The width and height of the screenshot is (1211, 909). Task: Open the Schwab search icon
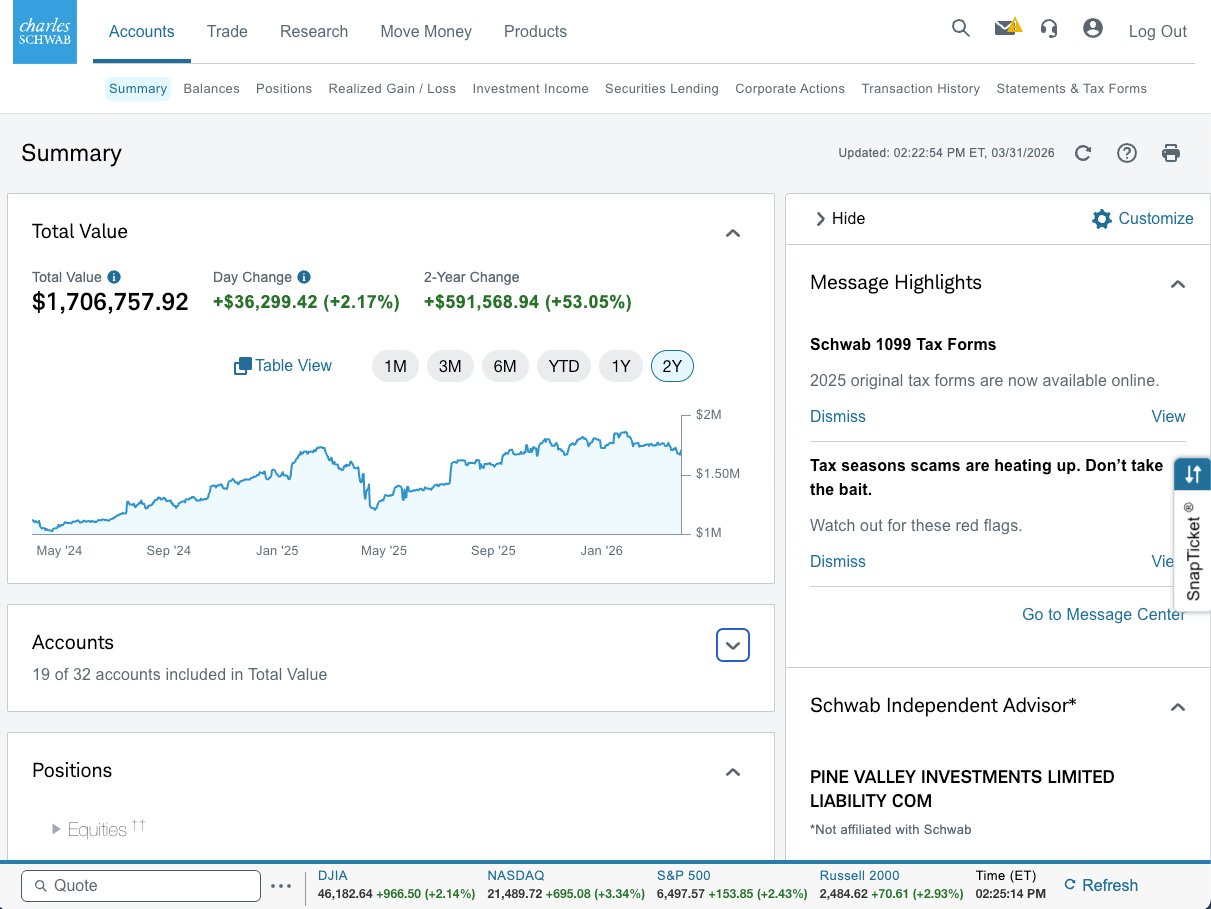click(x=960, y=29)
